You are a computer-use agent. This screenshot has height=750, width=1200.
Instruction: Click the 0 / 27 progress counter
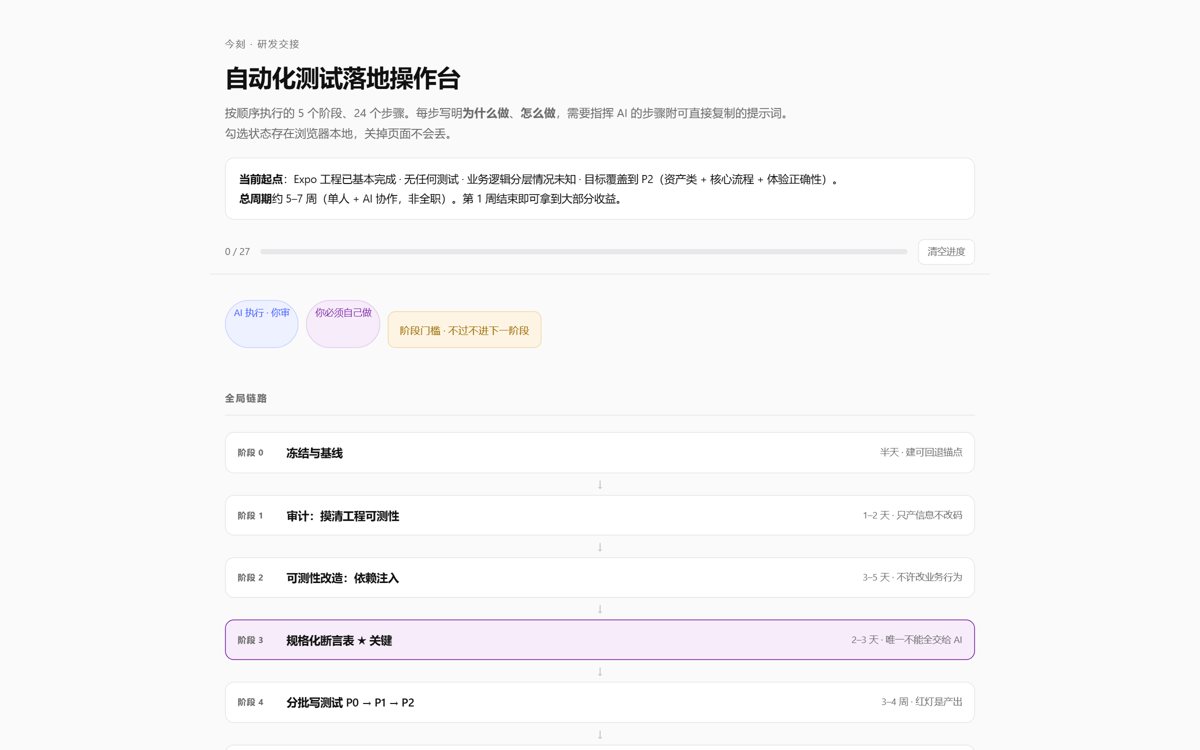tap(238, 252)
